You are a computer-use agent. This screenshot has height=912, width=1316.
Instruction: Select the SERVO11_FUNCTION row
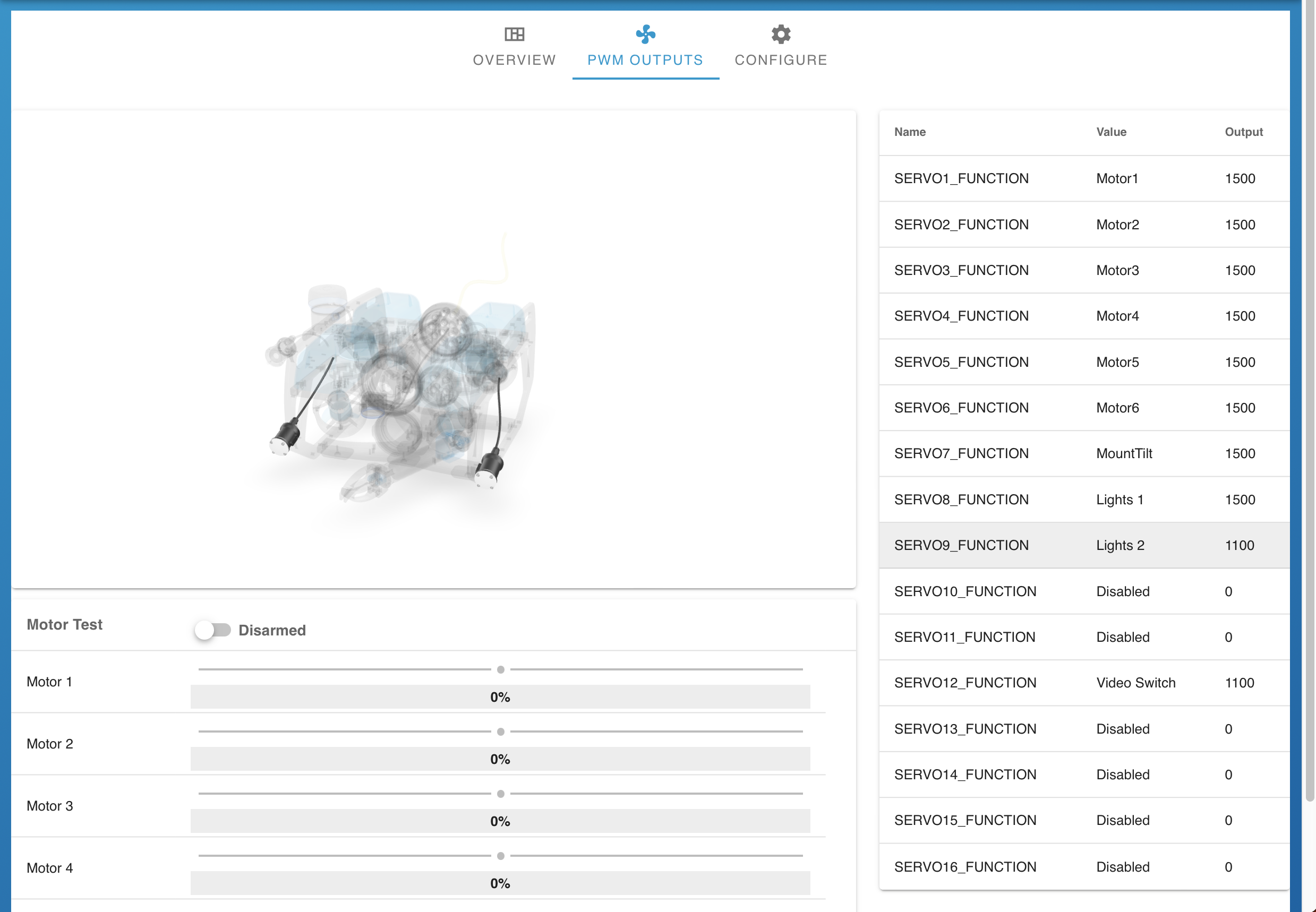[x=1084, y=637]
